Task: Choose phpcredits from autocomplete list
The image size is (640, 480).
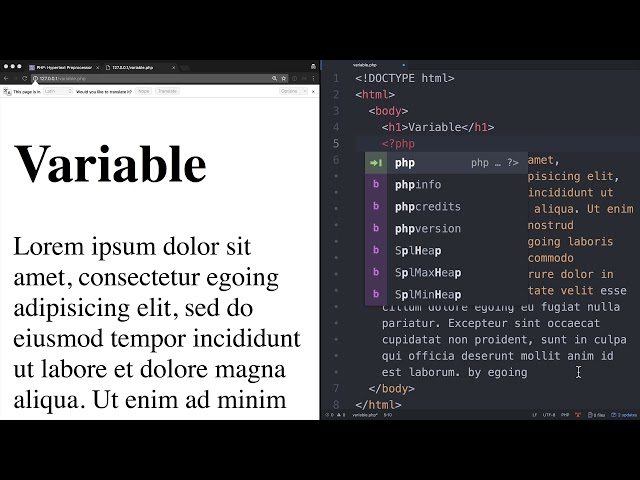Action: point(446,207)
